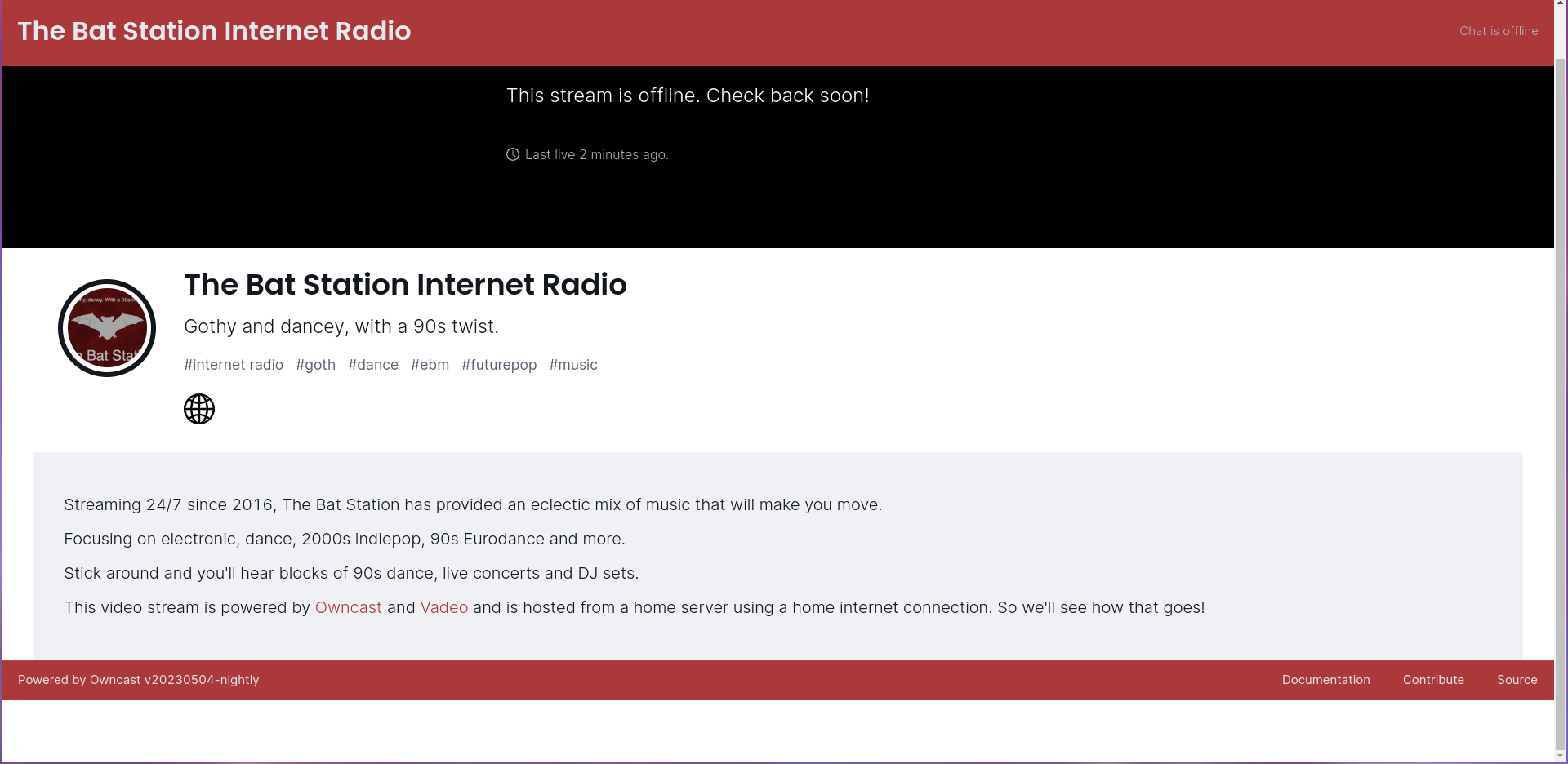Open the Vadeo link in the description
Screen dimensions: 1568x764
pos(443,607)
